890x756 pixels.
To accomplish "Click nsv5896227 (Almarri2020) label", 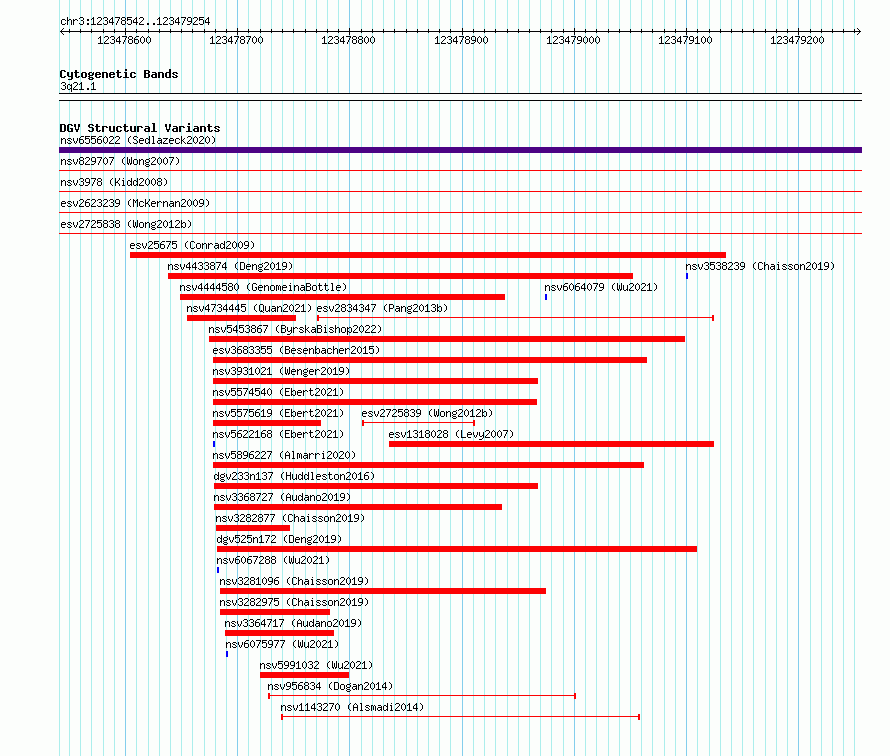I will tap(284, 455).
